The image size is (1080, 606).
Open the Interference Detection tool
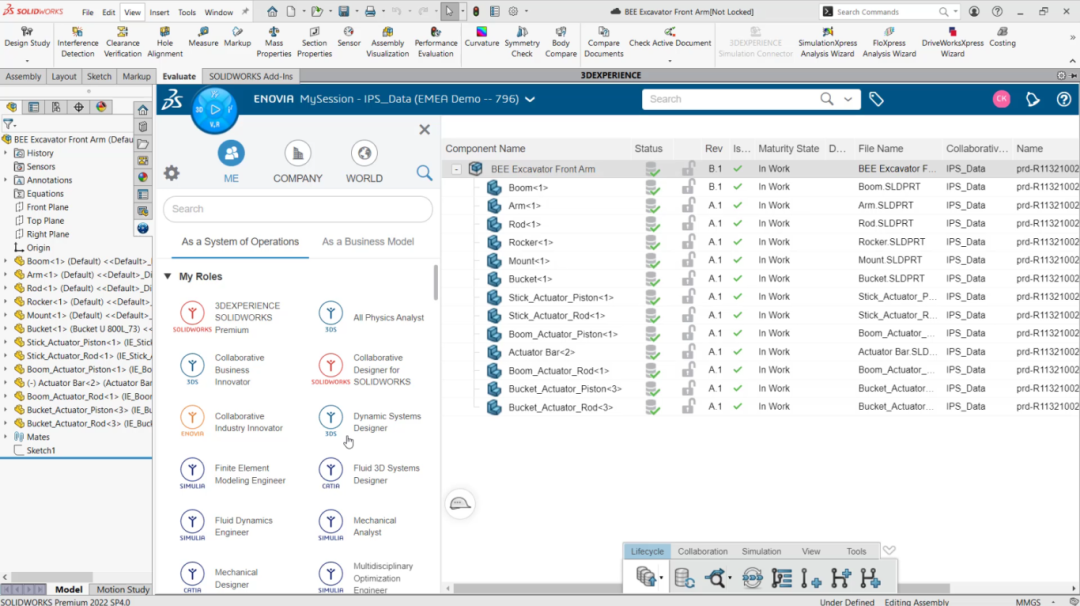click(78, 43)
